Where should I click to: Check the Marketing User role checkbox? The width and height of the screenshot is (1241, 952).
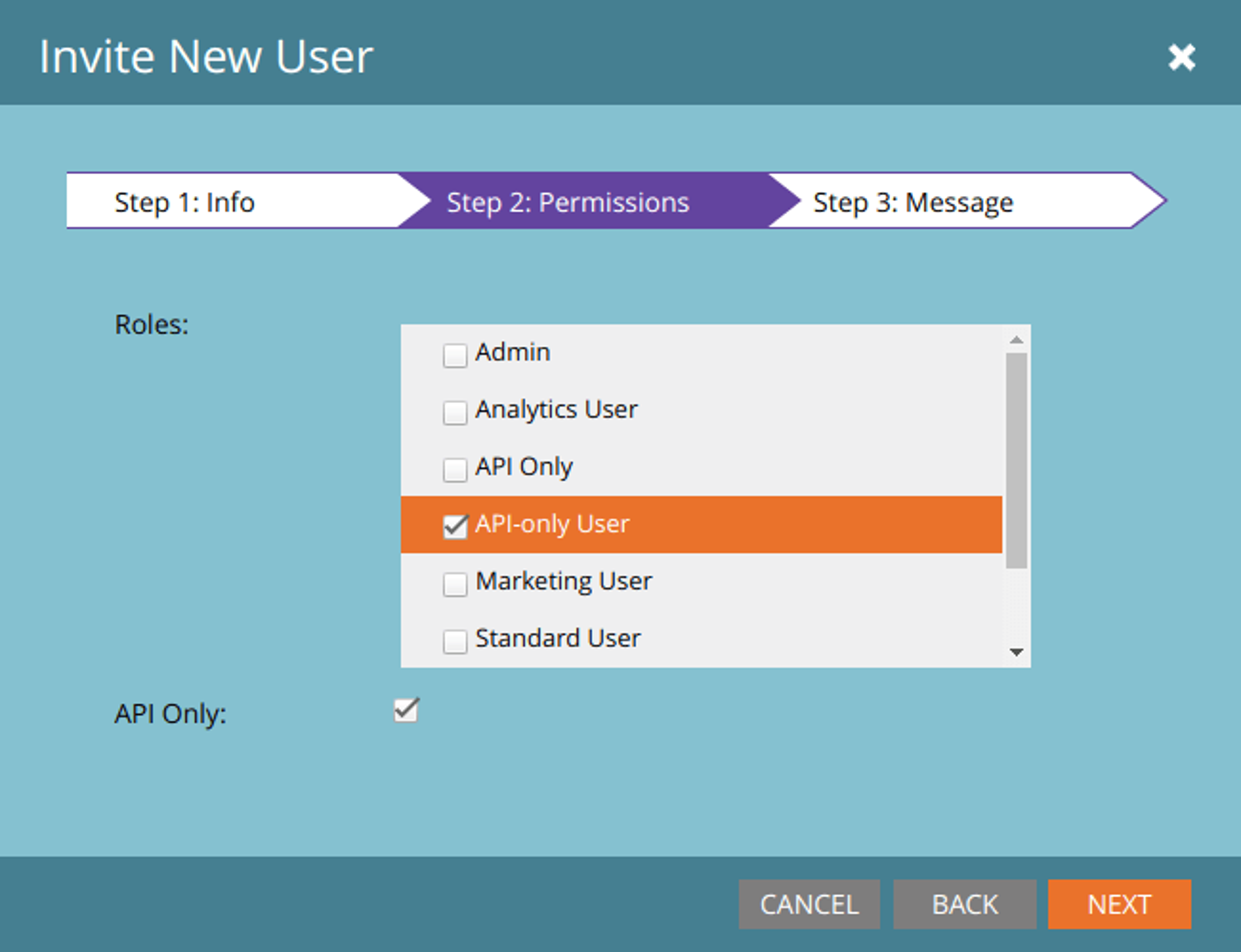455,584
